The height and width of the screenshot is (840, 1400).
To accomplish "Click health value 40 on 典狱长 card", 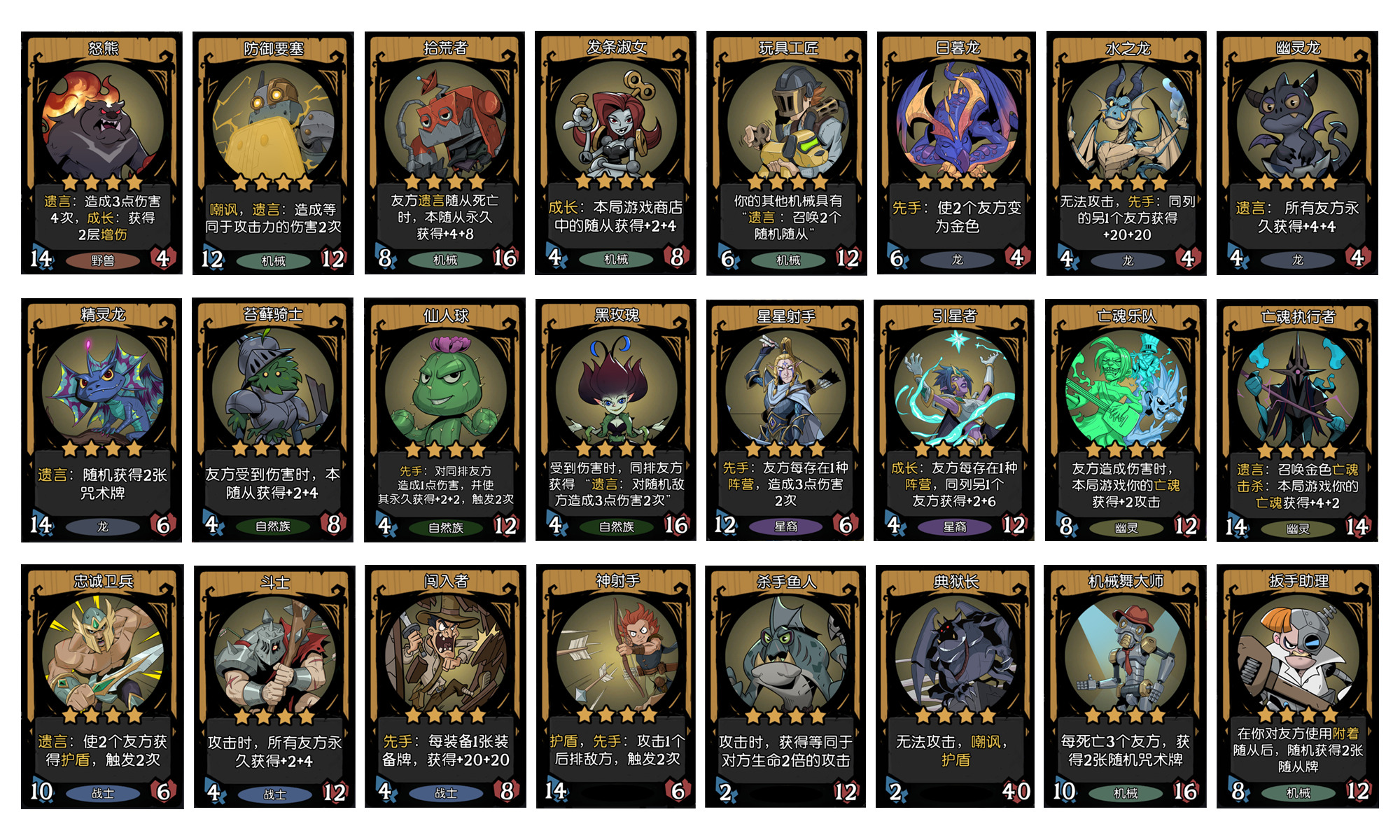I will tap(1016, 792).
